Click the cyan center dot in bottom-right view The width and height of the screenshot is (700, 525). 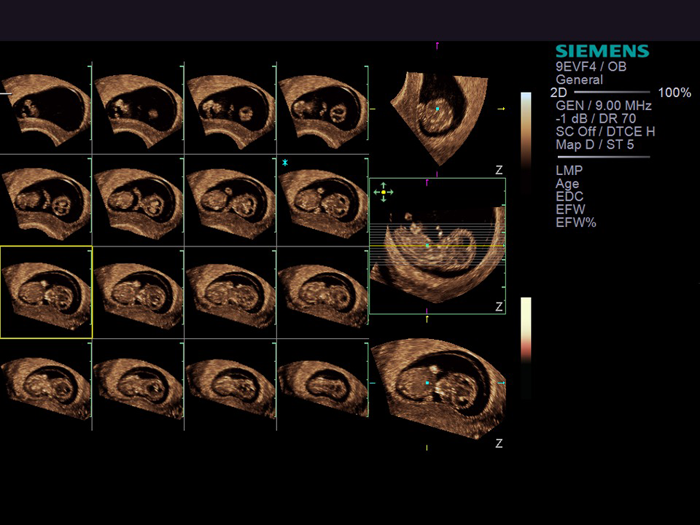click(x=427, y=383)
